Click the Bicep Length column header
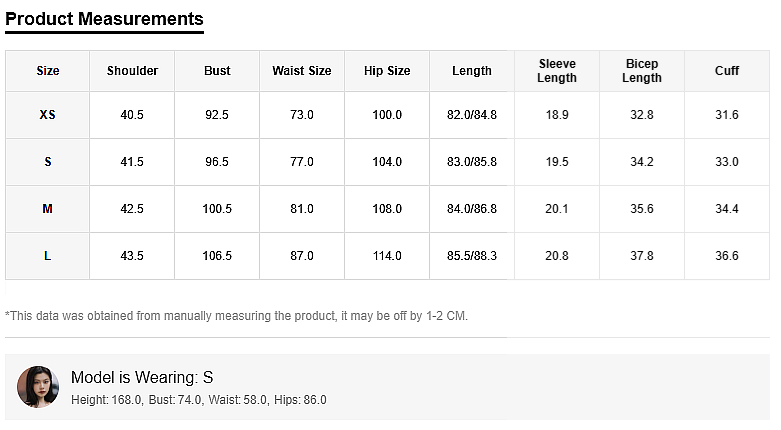 coord(642,71)
